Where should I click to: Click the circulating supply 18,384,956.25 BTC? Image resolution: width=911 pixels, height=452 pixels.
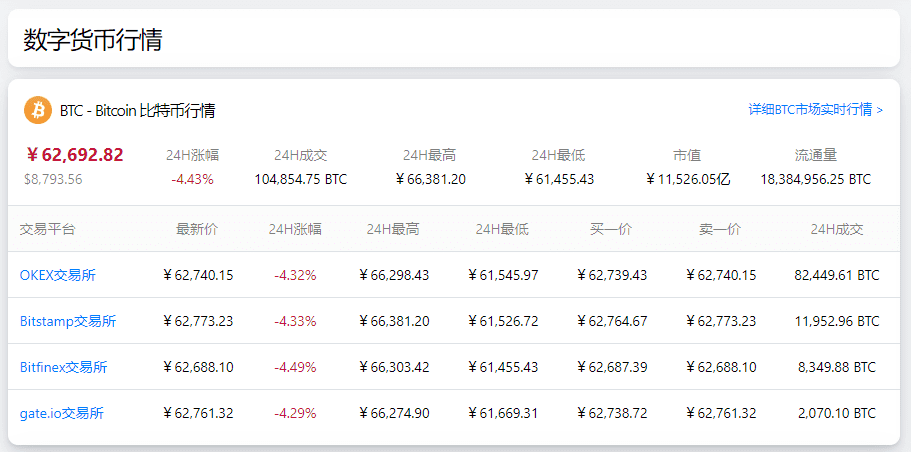pyautogui.click(x=816, y=179)
